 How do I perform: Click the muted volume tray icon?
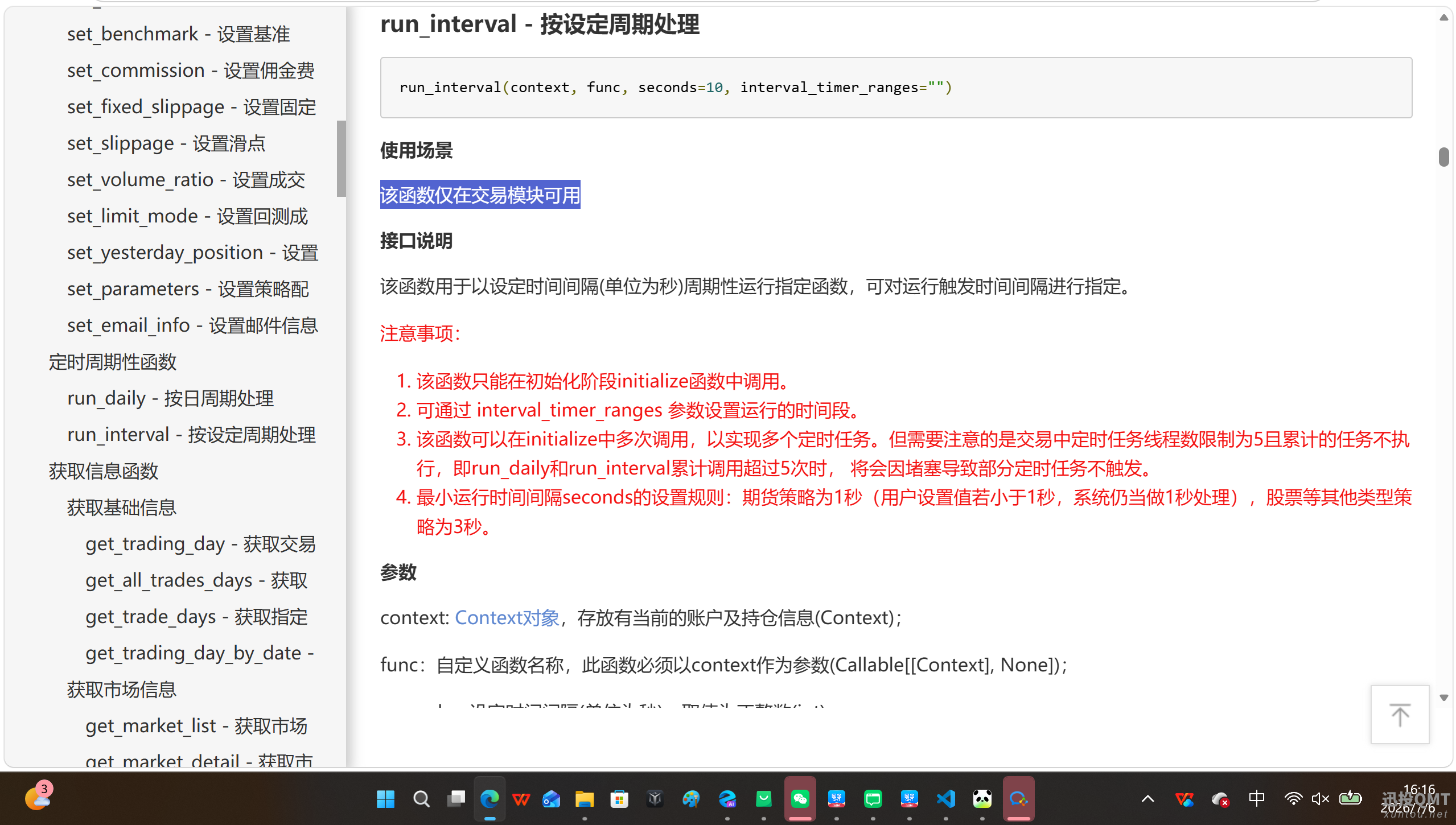coord(1321,799)
